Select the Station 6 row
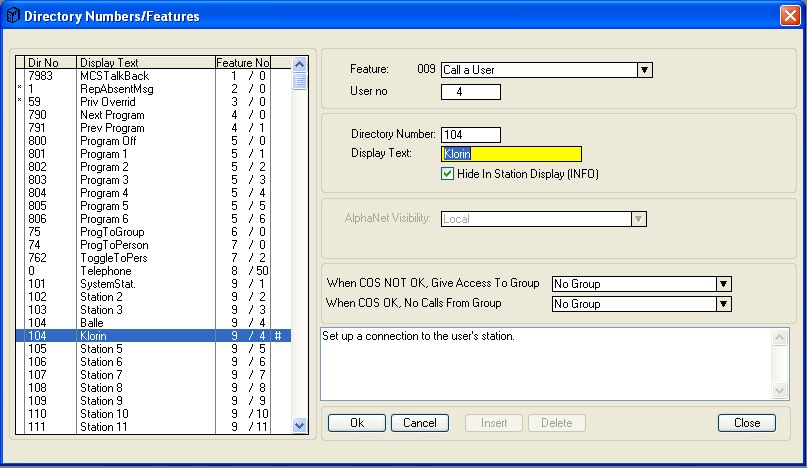The width and height of the screenshot is (807, 468). click(x=153, y=362)
